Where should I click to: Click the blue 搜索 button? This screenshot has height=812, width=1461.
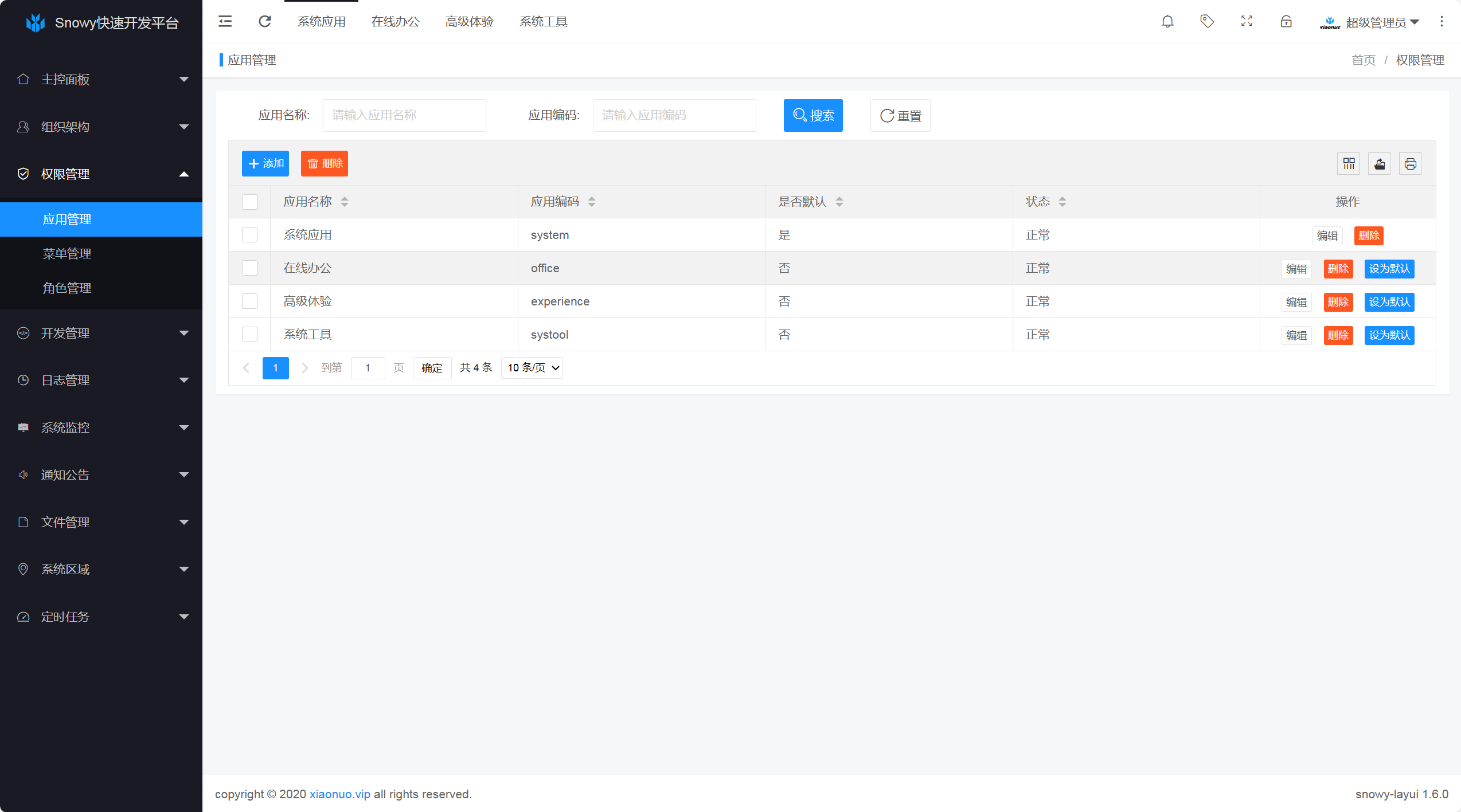(813, 116)
